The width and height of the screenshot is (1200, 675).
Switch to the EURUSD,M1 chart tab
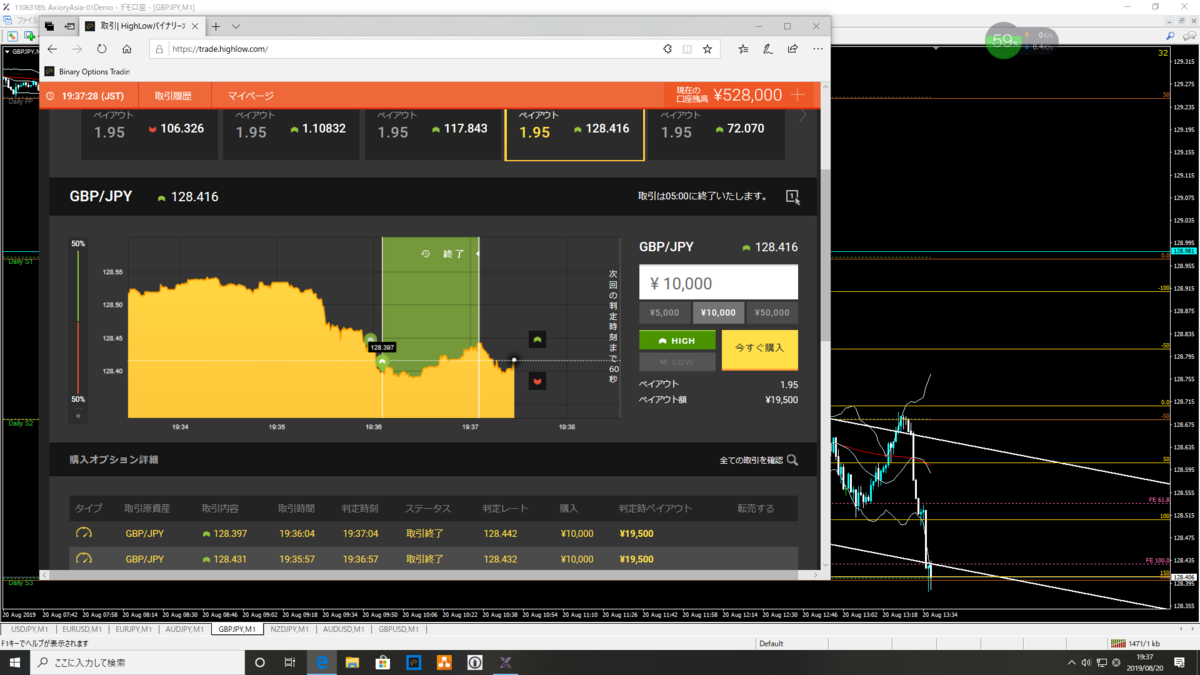81,629
